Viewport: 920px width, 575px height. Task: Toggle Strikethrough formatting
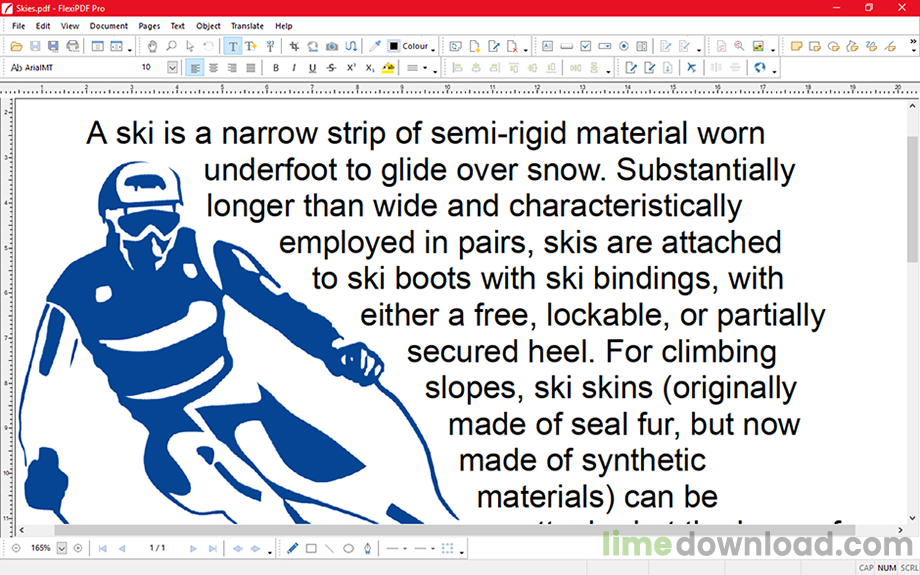pos(332,68)
